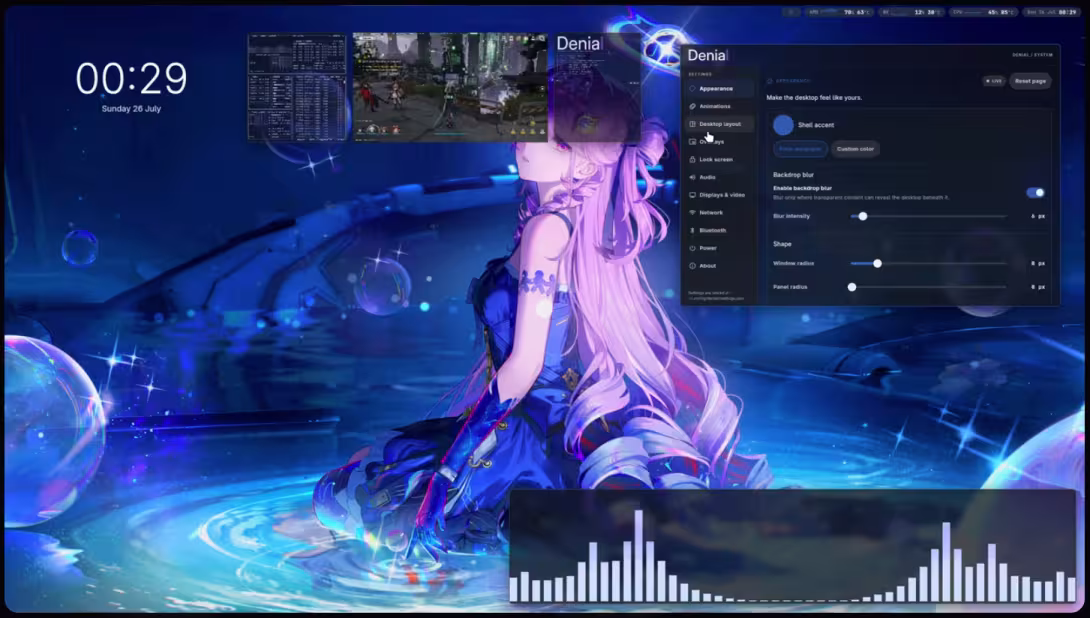Click the 'SETTINGS' sidebar heading
Screen dimensions: 1090x618
700,74
